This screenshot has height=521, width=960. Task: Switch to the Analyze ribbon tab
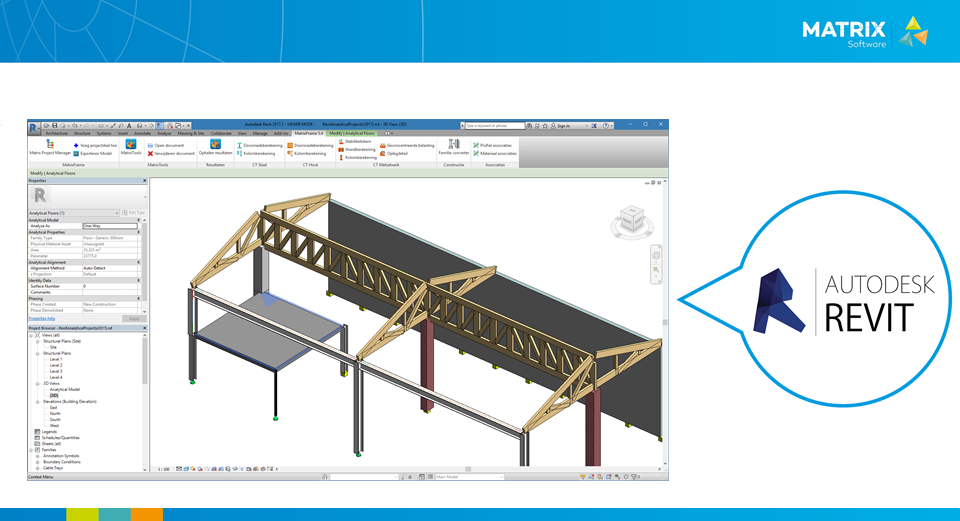coord(164,133)
